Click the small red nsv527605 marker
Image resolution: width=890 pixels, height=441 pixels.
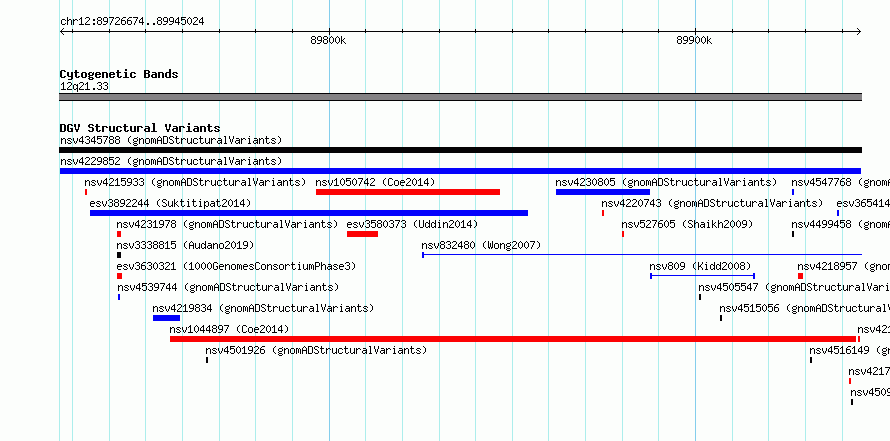point(623,234)
